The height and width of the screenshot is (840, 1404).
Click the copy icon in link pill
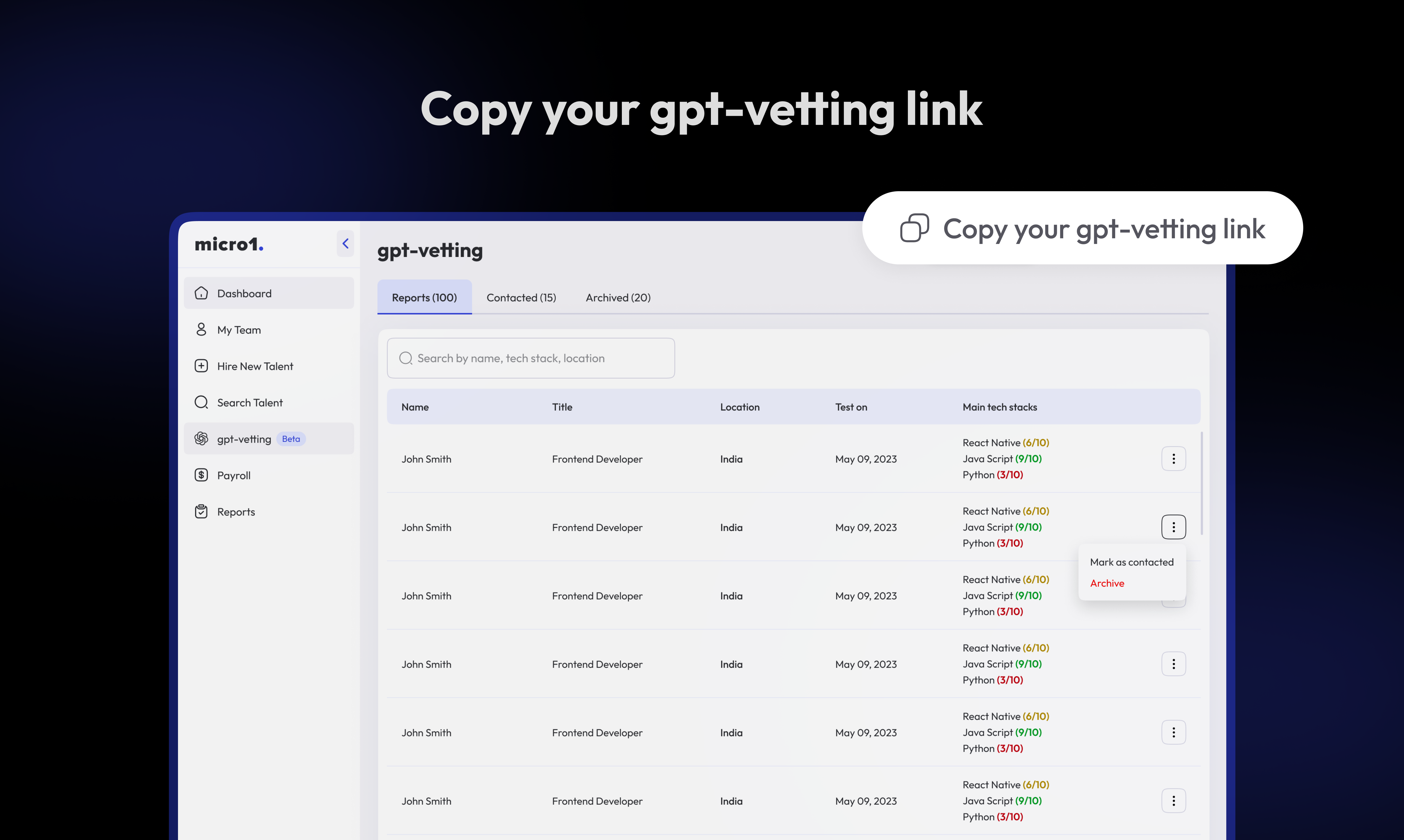(914, 228)
